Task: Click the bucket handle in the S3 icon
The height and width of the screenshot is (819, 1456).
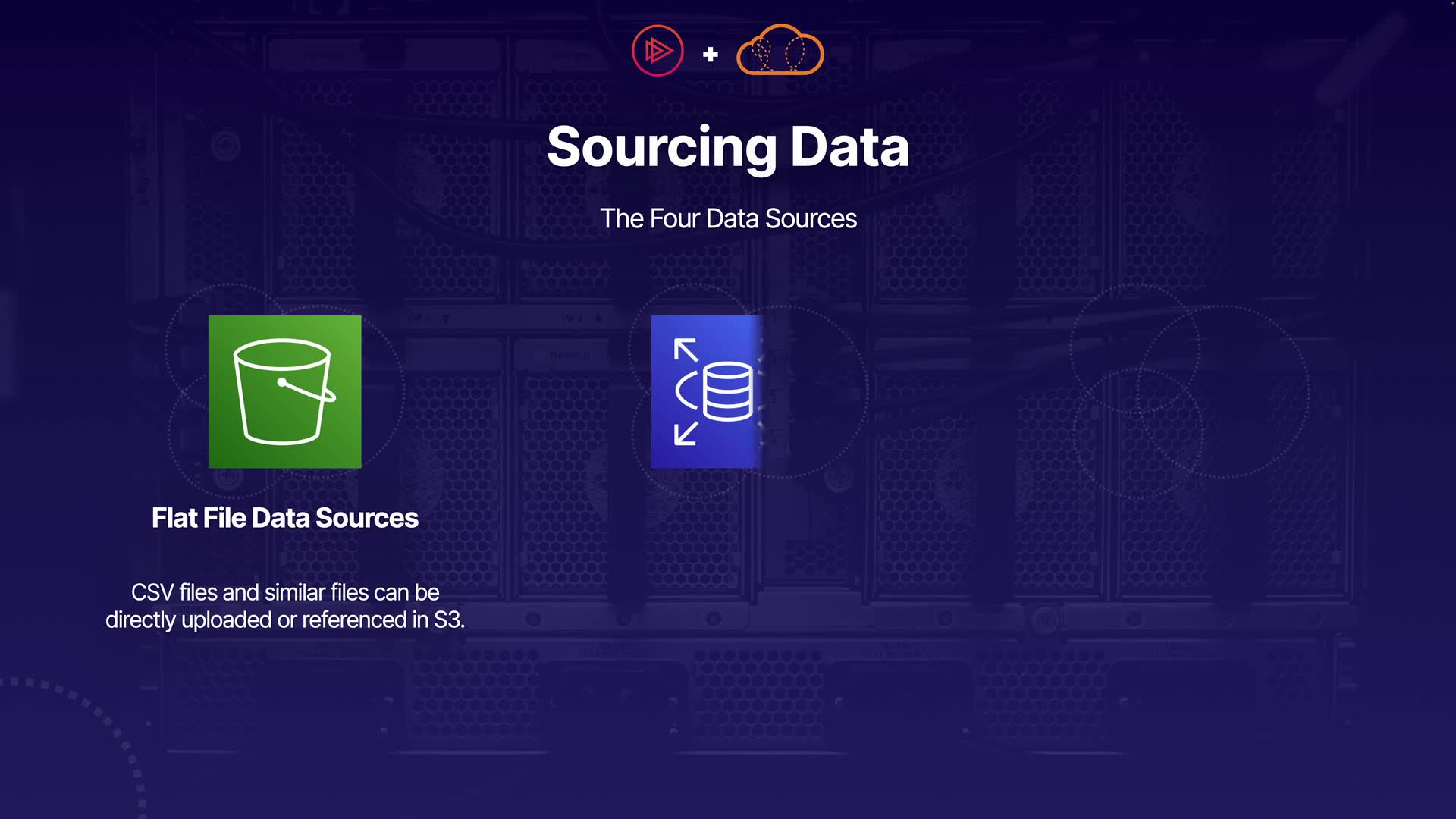Action: (x=307, y=390)
